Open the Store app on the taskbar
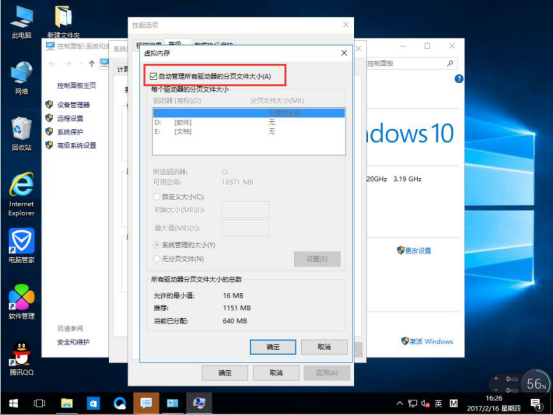553x415 pixels. [93, 403]
